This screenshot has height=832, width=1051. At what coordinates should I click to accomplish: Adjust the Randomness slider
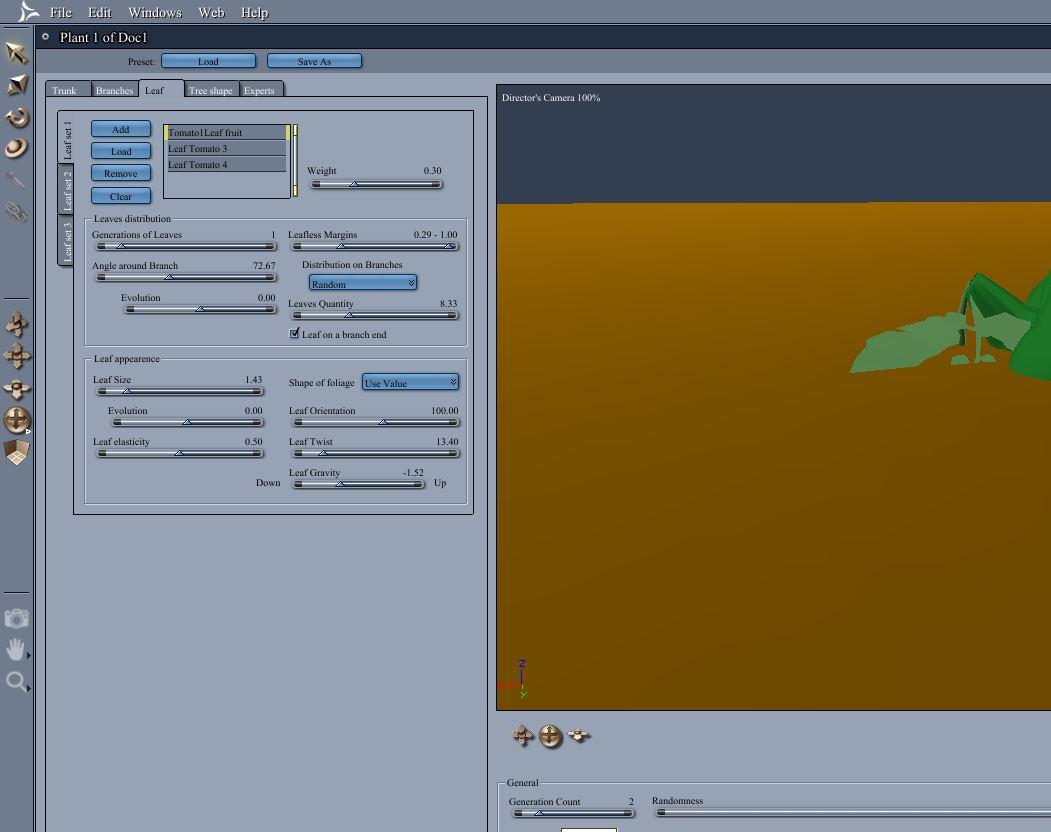point(853,813)
